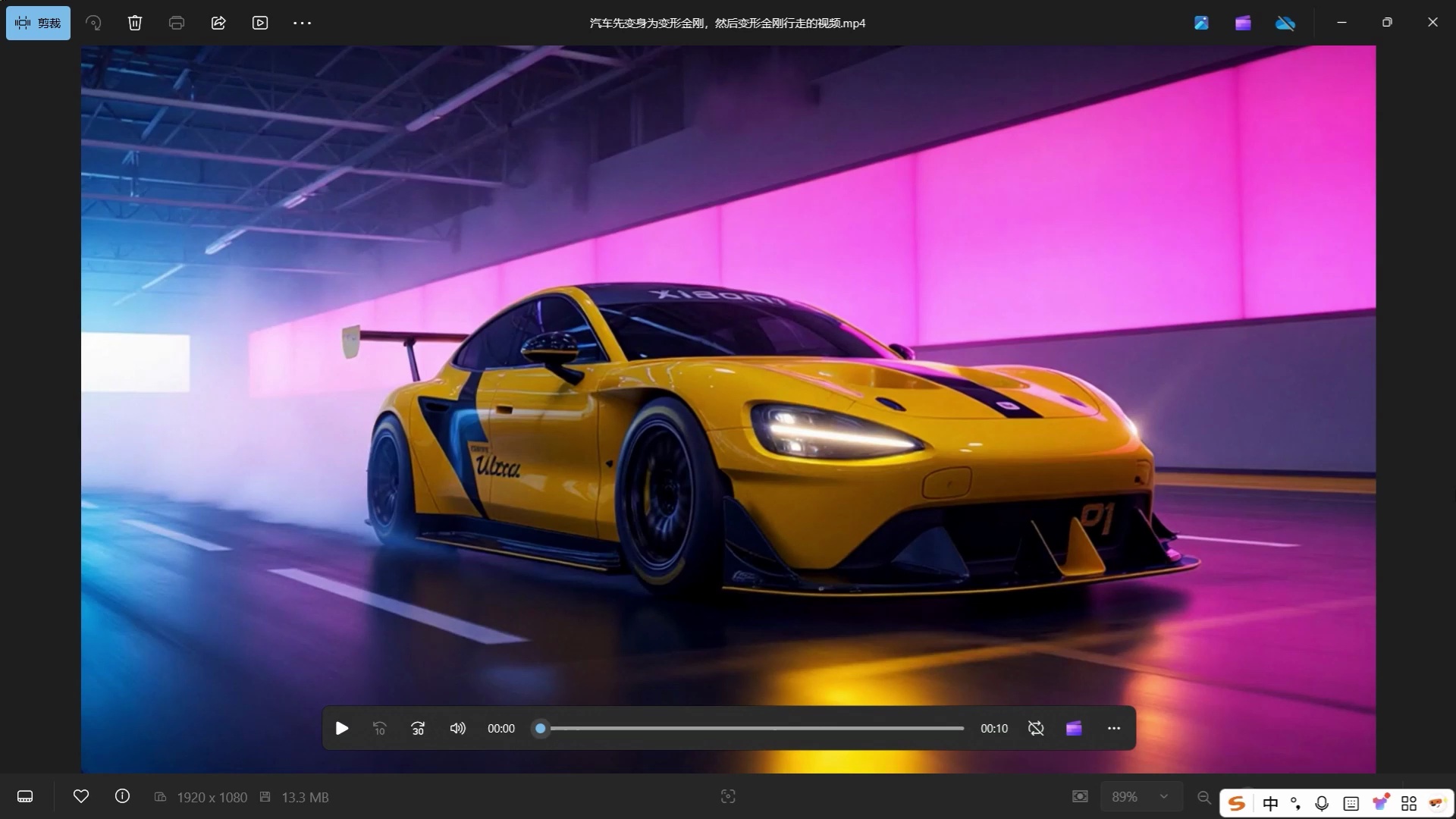Edit with Clipchamp from the playback bar
This screenshot has width=1456, height=819.
(x=1074, y=729)
